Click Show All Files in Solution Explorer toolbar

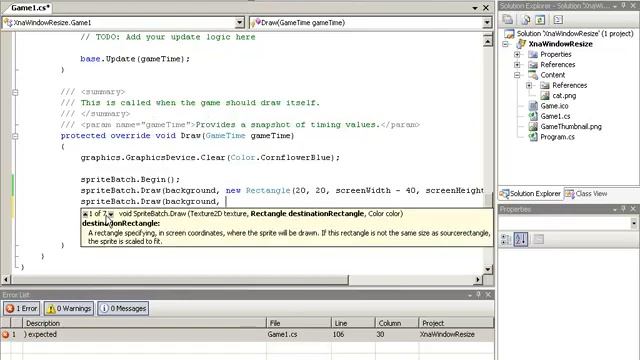[x=526, y=20]
